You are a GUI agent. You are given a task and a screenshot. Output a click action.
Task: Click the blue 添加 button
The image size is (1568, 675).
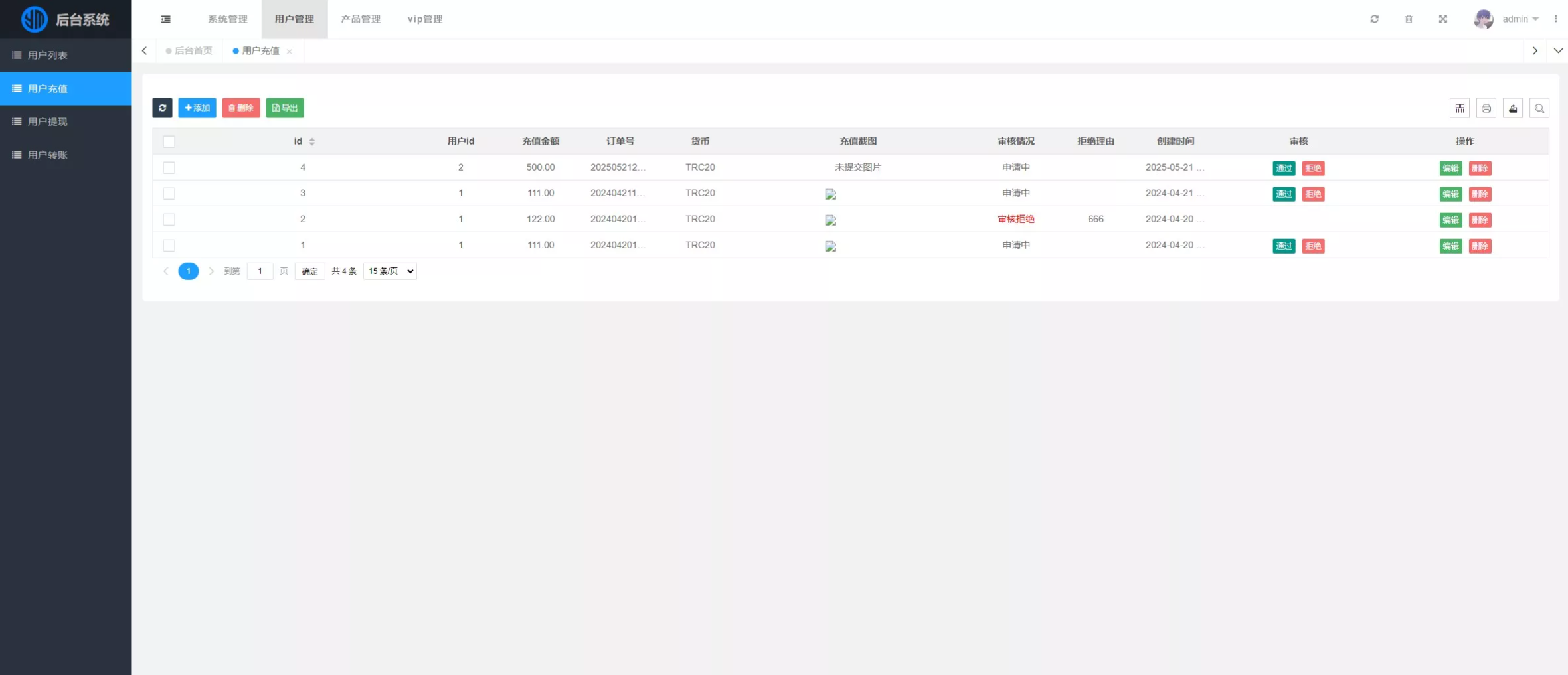click(197, 108)
